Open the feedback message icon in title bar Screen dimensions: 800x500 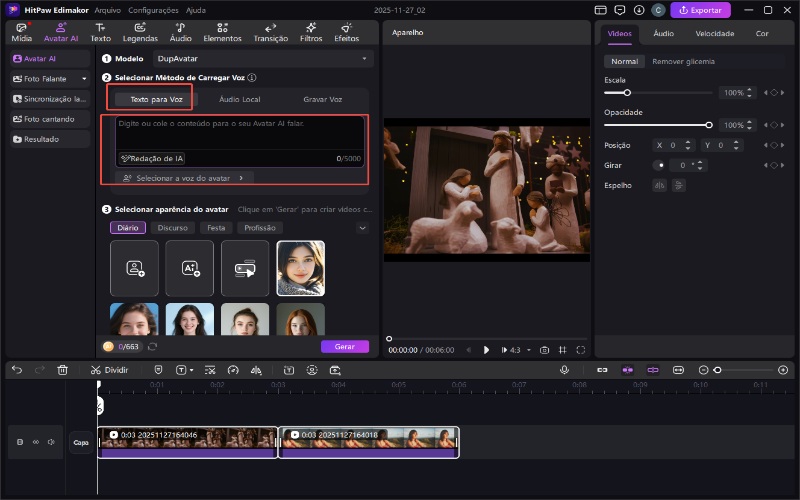tap(619, 10)
